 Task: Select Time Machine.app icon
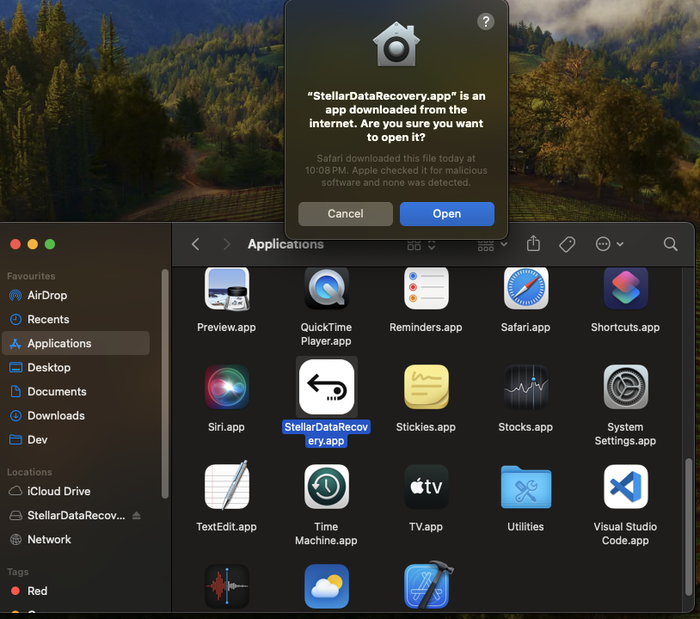click(326, 486)
